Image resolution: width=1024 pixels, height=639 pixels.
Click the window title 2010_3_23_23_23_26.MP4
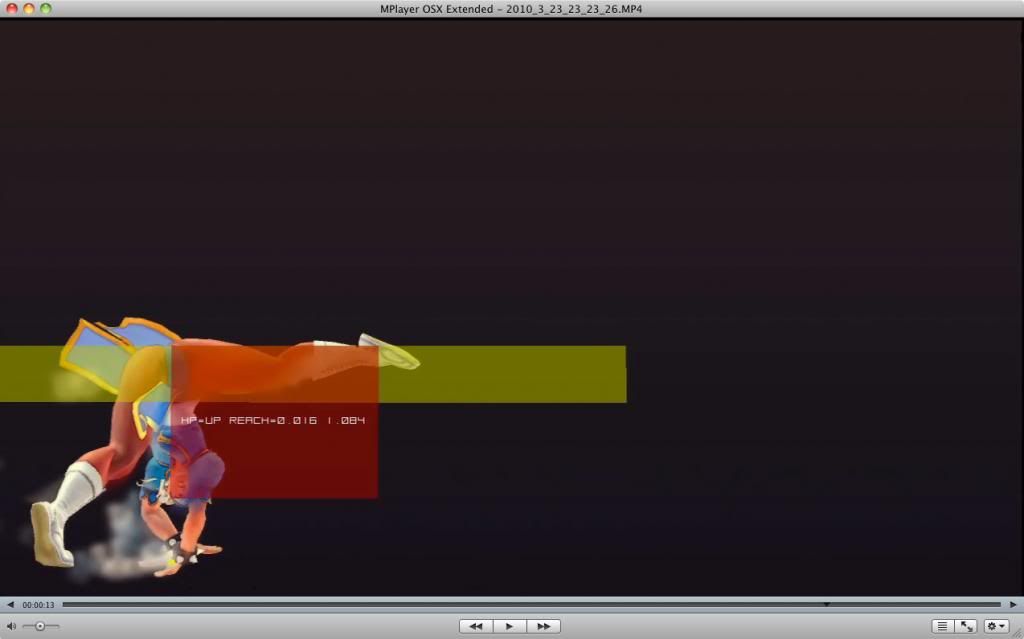point(574,9)
